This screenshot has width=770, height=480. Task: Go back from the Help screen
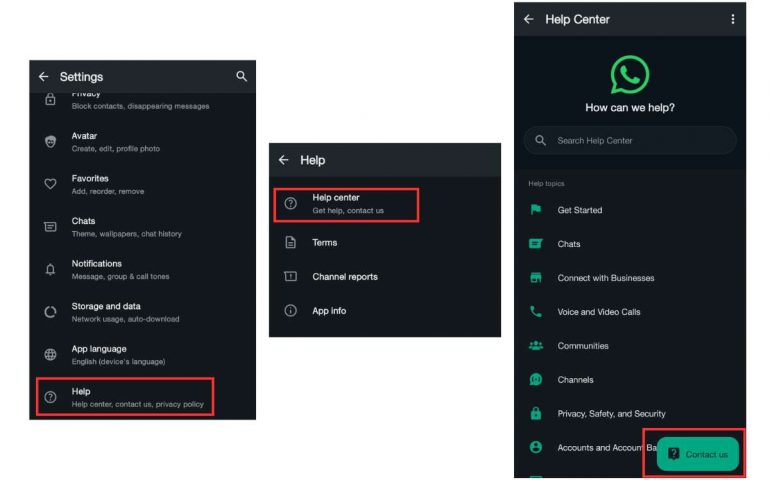pos(283,160)
